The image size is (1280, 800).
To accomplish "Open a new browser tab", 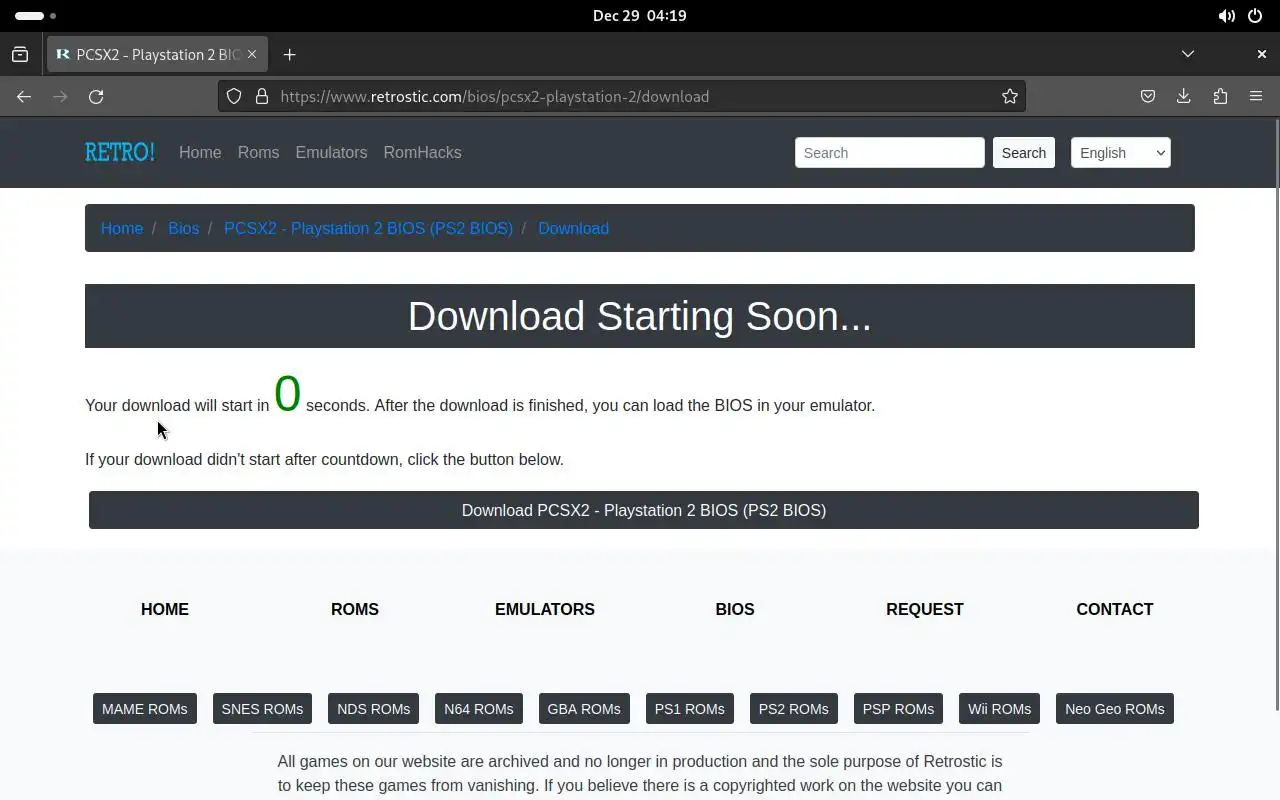I will [x=289, y=54].
